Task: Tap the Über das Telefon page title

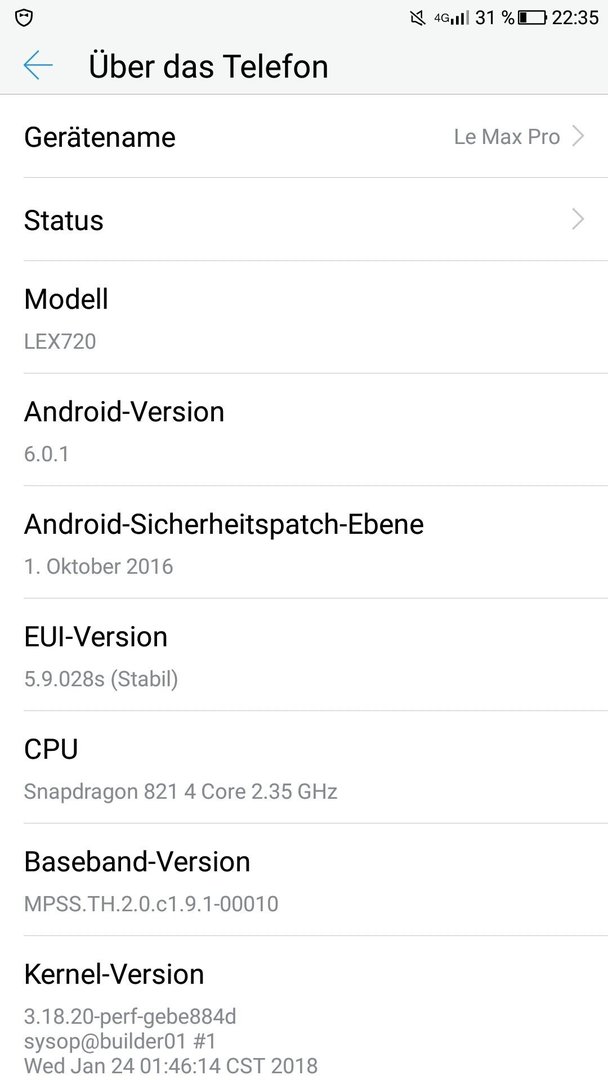Action: 208,66
